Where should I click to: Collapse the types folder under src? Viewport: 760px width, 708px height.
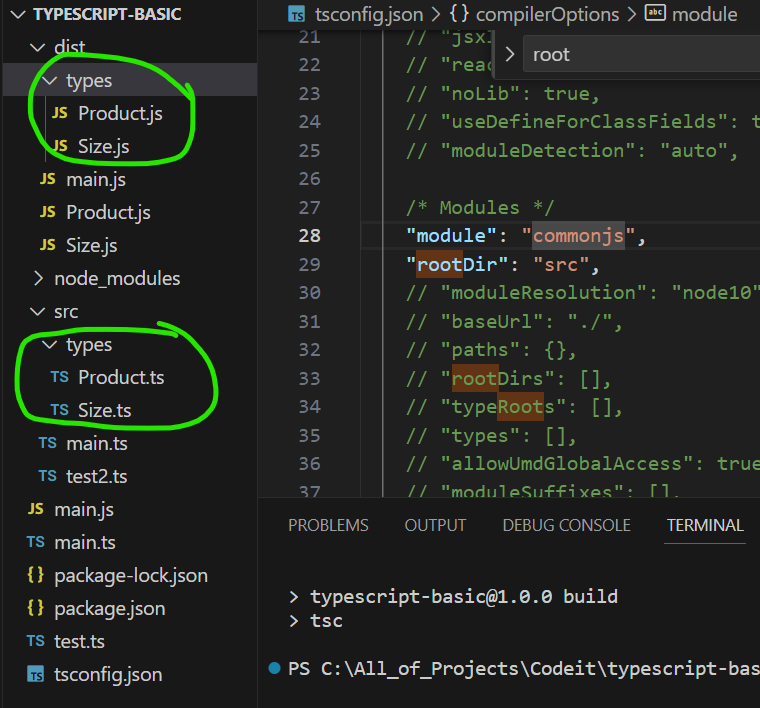(x=49, y=345)
